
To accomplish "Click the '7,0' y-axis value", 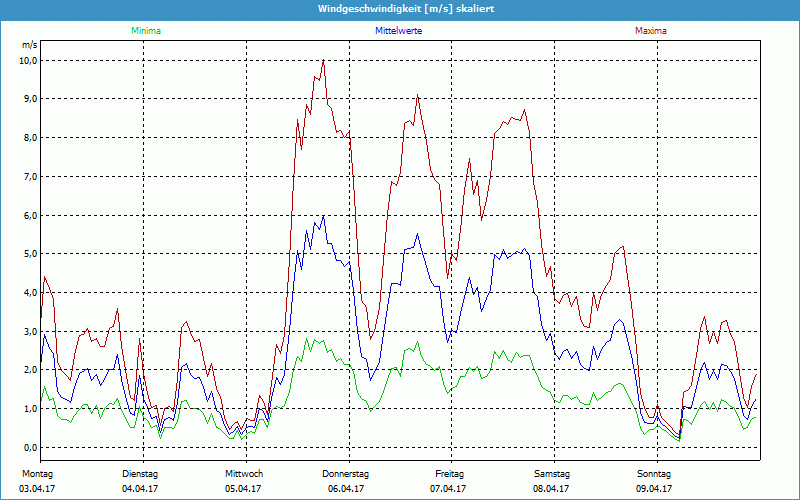I will click(x=31, y=177).
